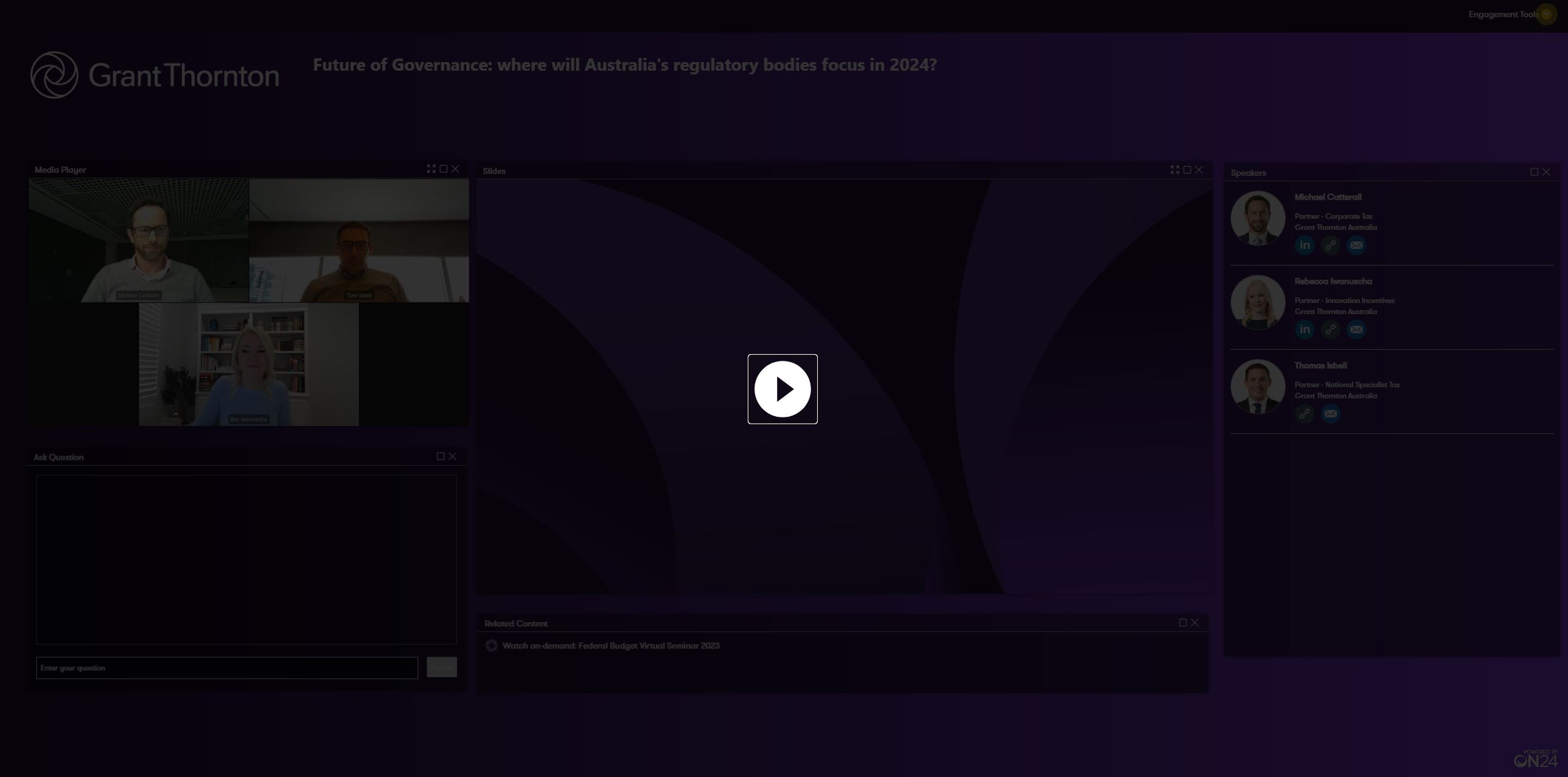The height and width of the screenshot is (777, 1568).
Task: Maximize the Speakers panel
Action: [x=1534, y=172]
